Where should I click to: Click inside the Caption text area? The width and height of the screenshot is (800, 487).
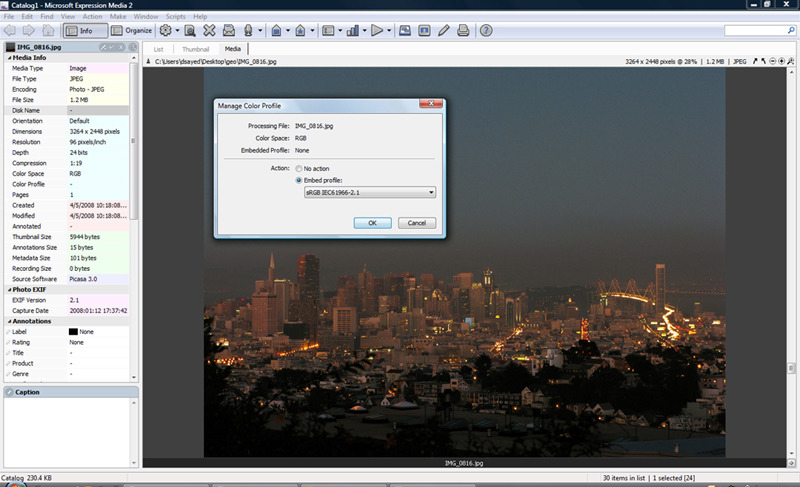tap(67, 432)
